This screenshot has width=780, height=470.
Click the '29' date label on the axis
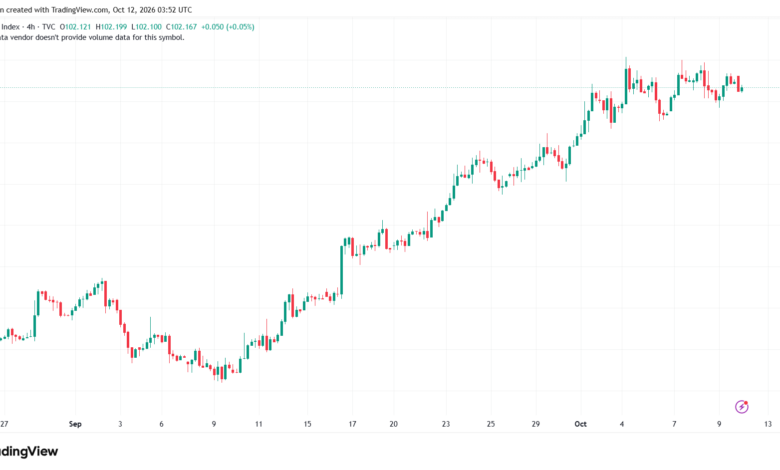(536, 424)
